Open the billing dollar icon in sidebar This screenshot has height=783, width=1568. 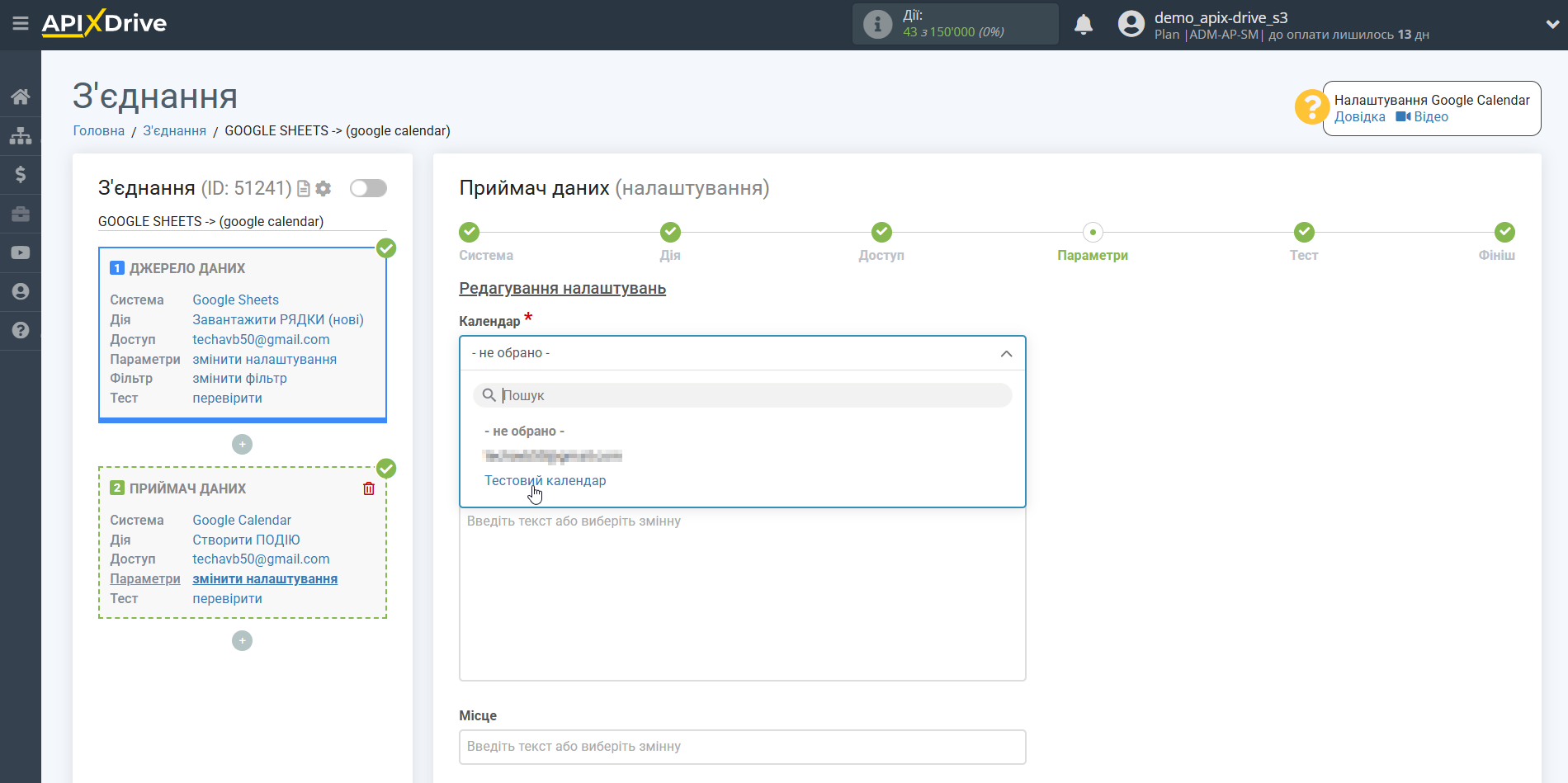click(21, 174)
